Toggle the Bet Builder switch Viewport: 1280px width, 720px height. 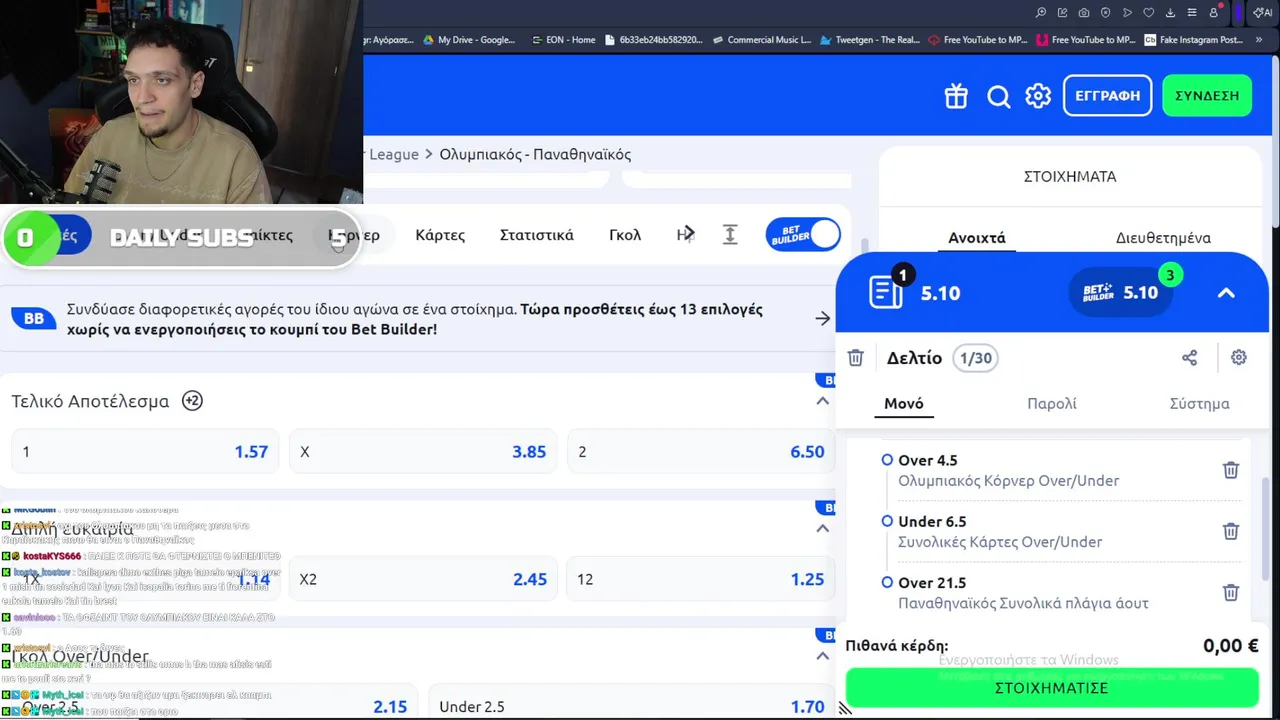tap(803, 234)
